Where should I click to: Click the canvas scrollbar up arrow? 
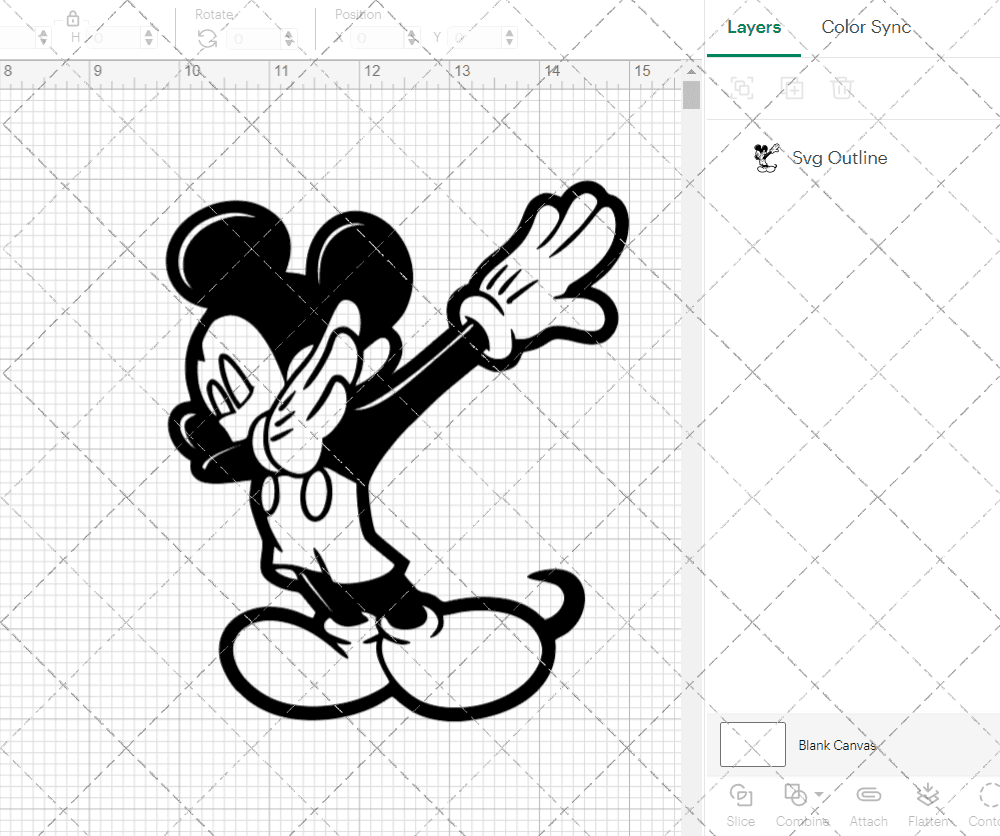point(691,71)
